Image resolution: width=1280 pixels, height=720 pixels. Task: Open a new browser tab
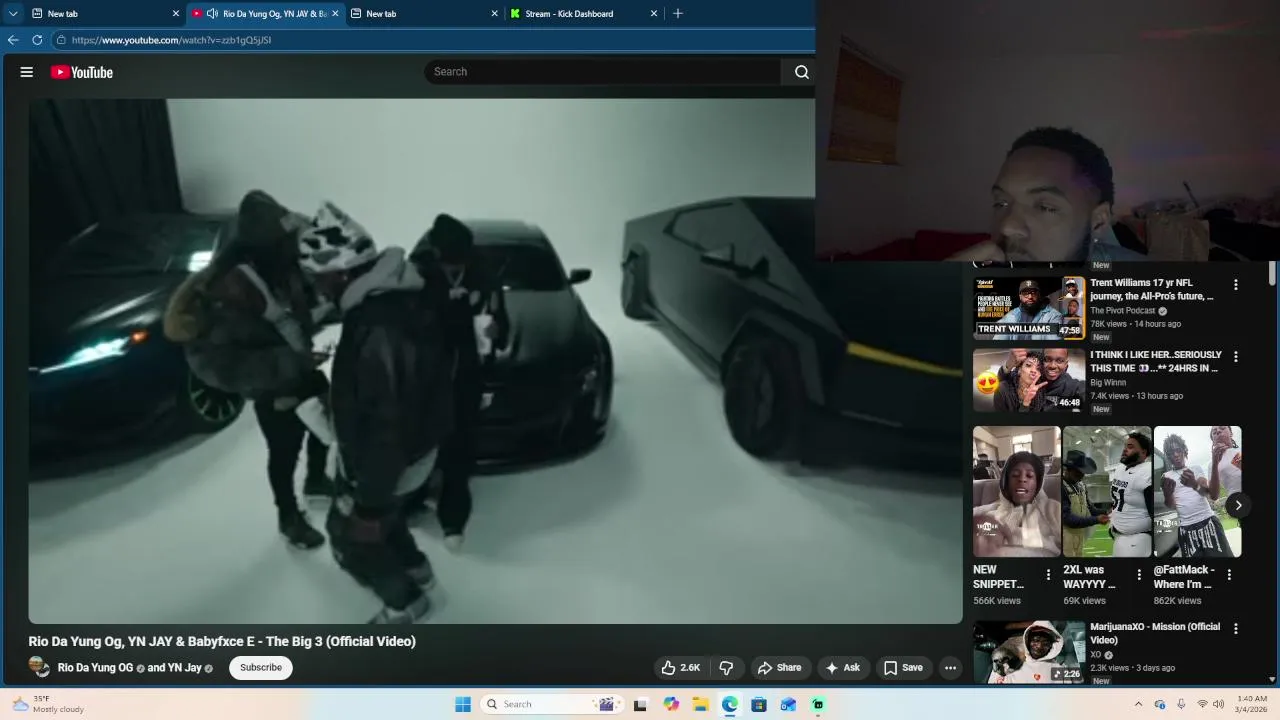point(678,14)
